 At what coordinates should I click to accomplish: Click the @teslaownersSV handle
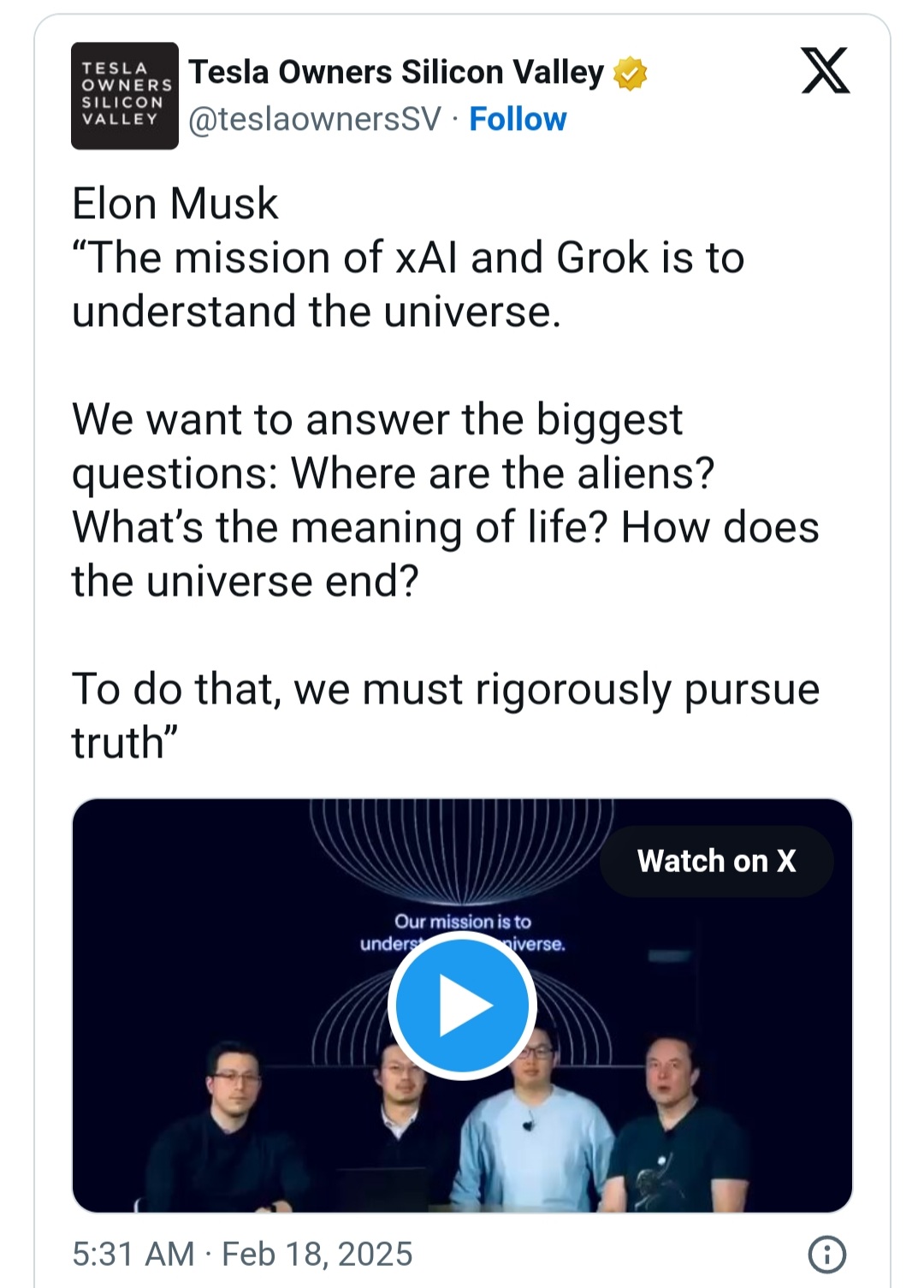(x=315, y=119)
